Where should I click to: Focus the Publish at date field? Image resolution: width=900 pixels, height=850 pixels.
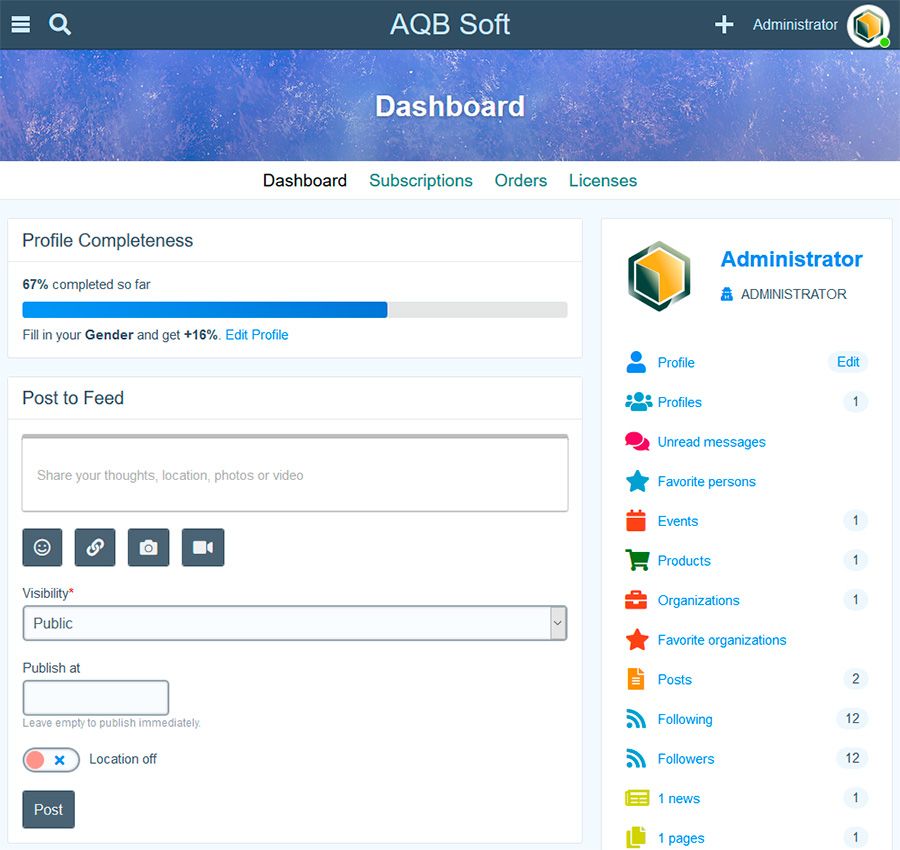coord(96,698)
